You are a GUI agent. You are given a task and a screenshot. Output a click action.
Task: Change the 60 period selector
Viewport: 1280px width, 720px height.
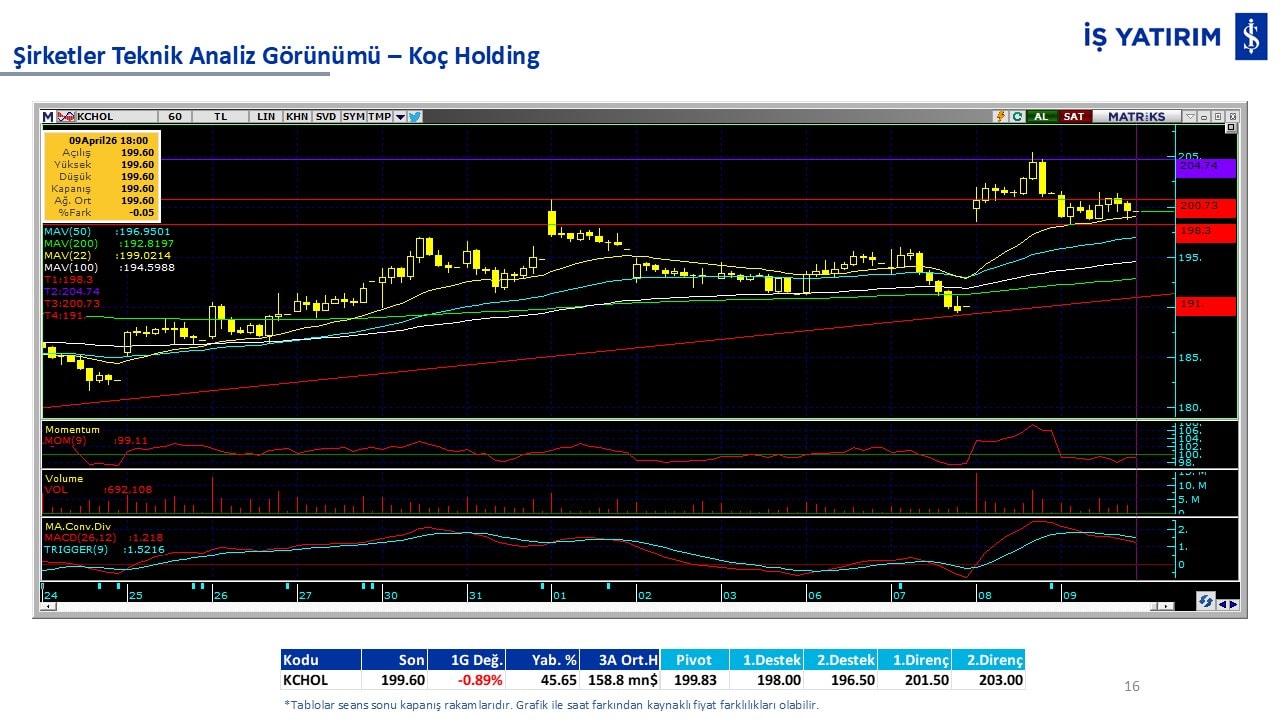(175, 116)
